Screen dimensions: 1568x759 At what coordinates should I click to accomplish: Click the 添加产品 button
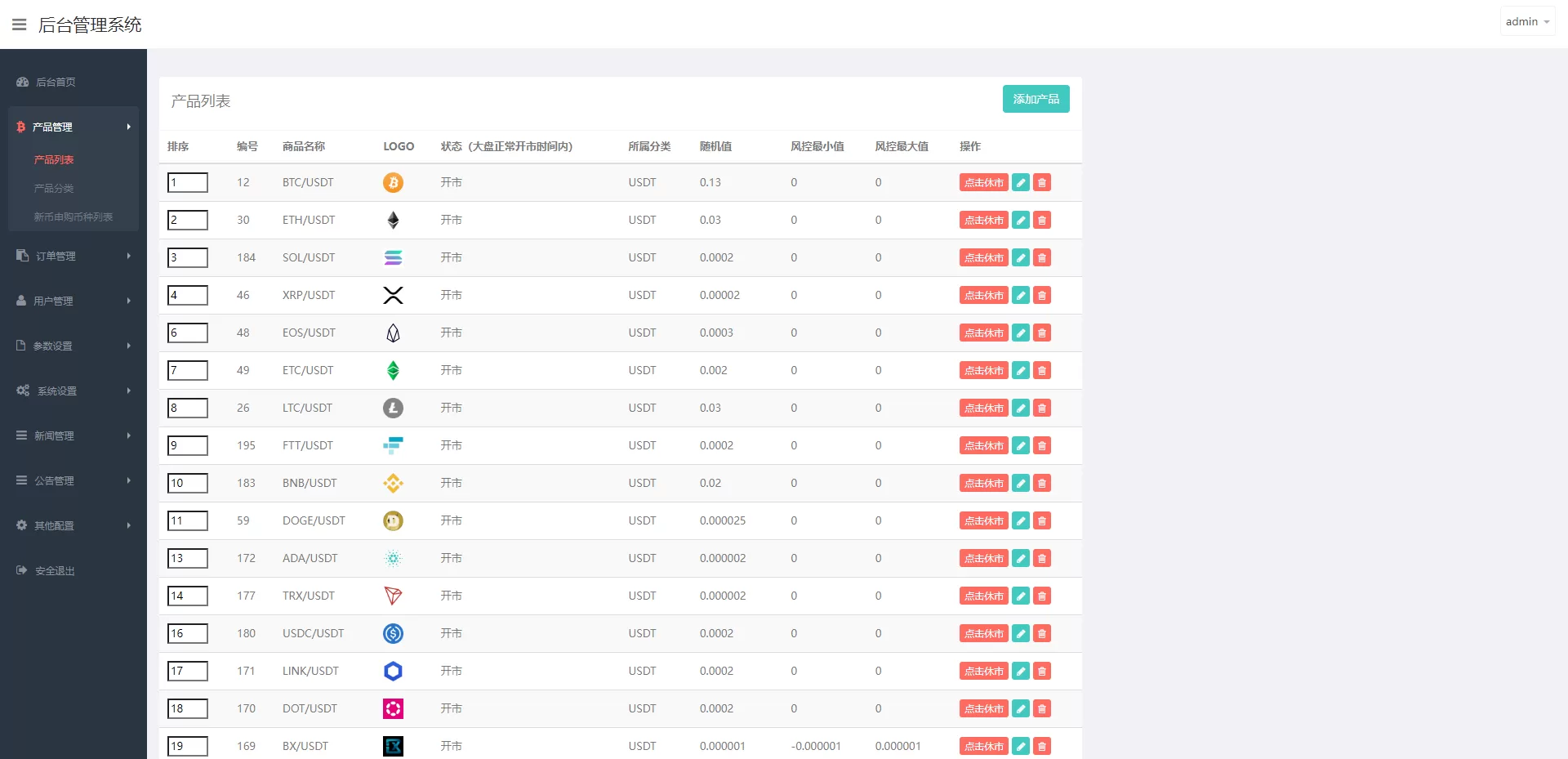(1036, 99)
